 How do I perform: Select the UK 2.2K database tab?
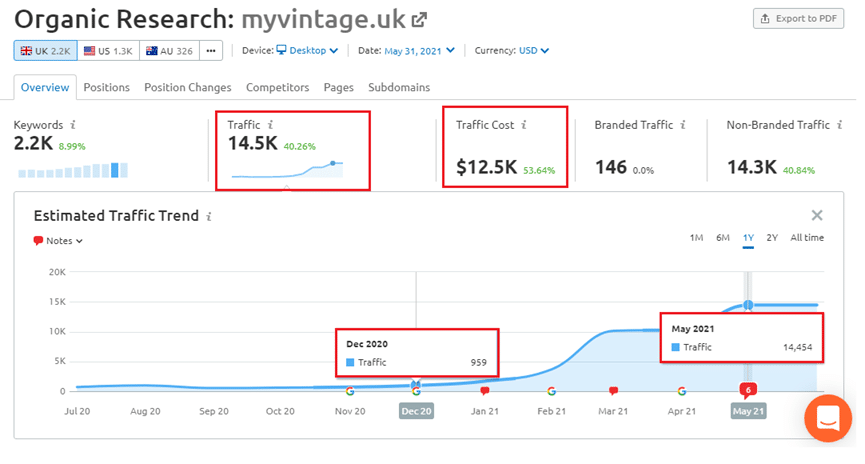click(x=46, y=51)
